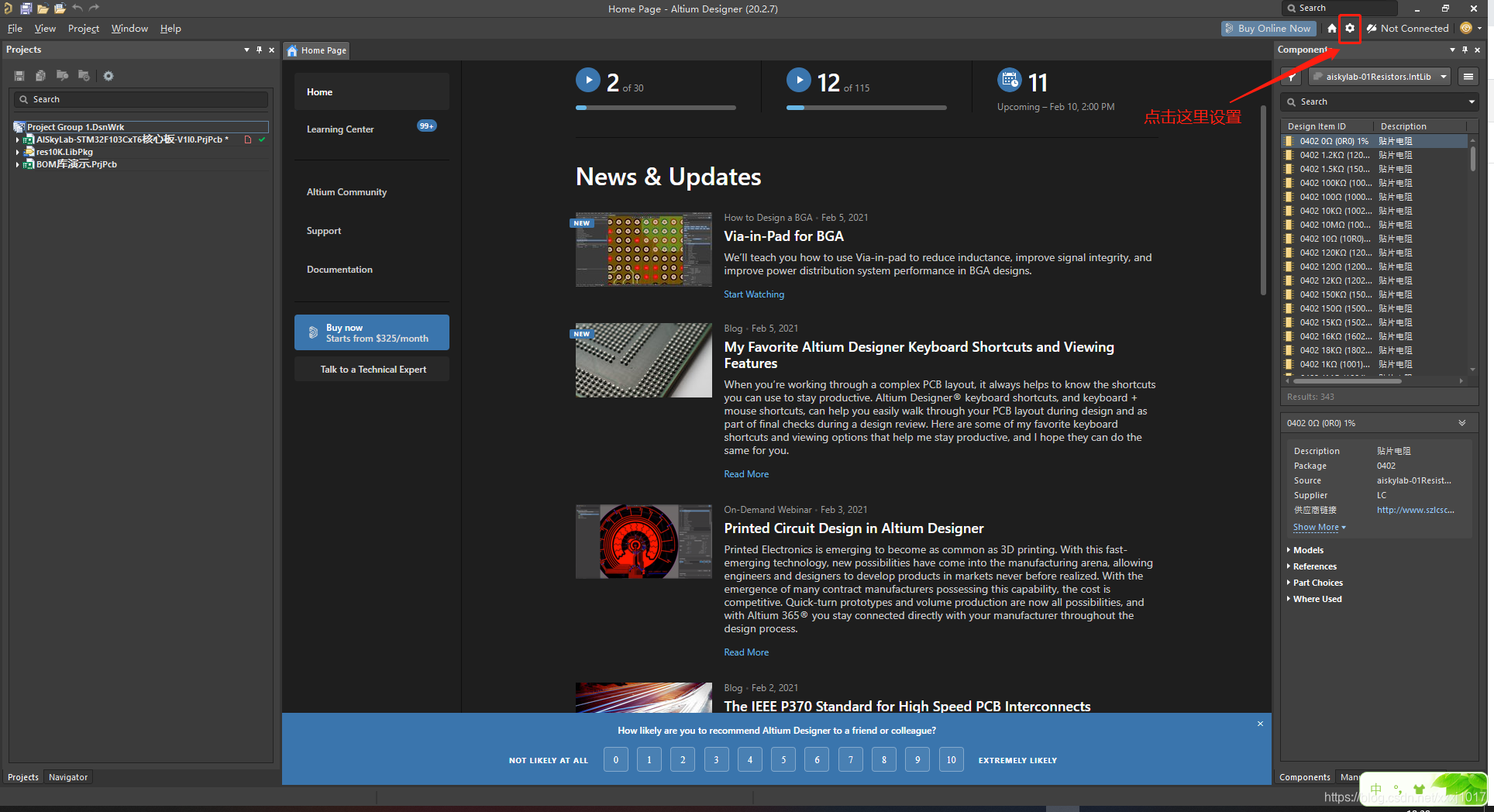
Task: Click the compile documents icon in Projects panel
Action: (40, 76)
